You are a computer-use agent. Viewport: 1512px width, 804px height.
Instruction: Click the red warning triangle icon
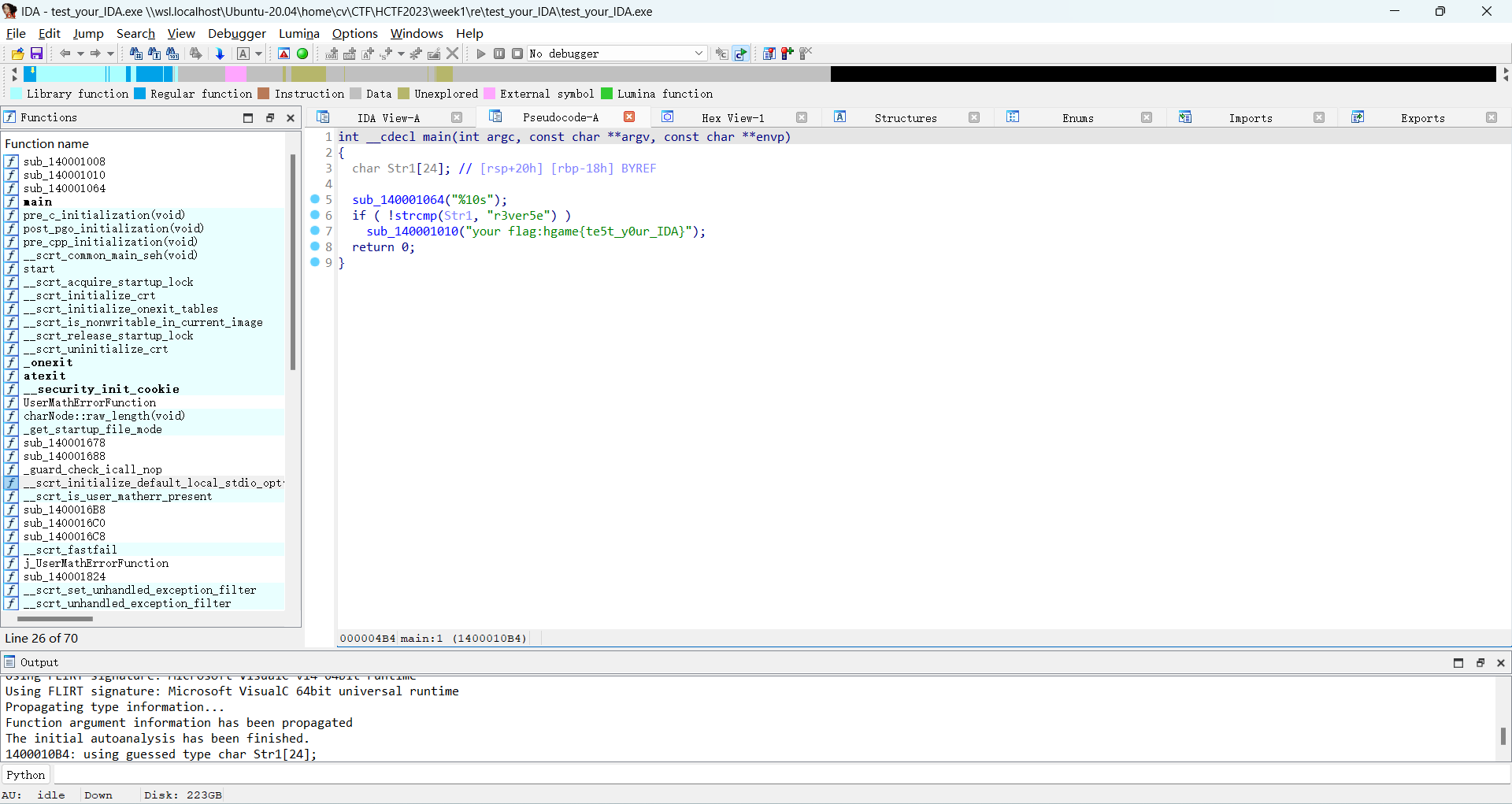point(284,54)
